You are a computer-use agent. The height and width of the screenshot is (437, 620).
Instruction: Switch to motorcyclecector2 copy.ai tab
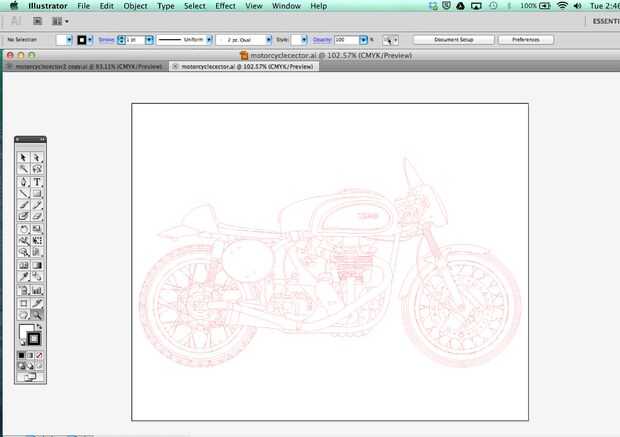[x=86, y=66]
